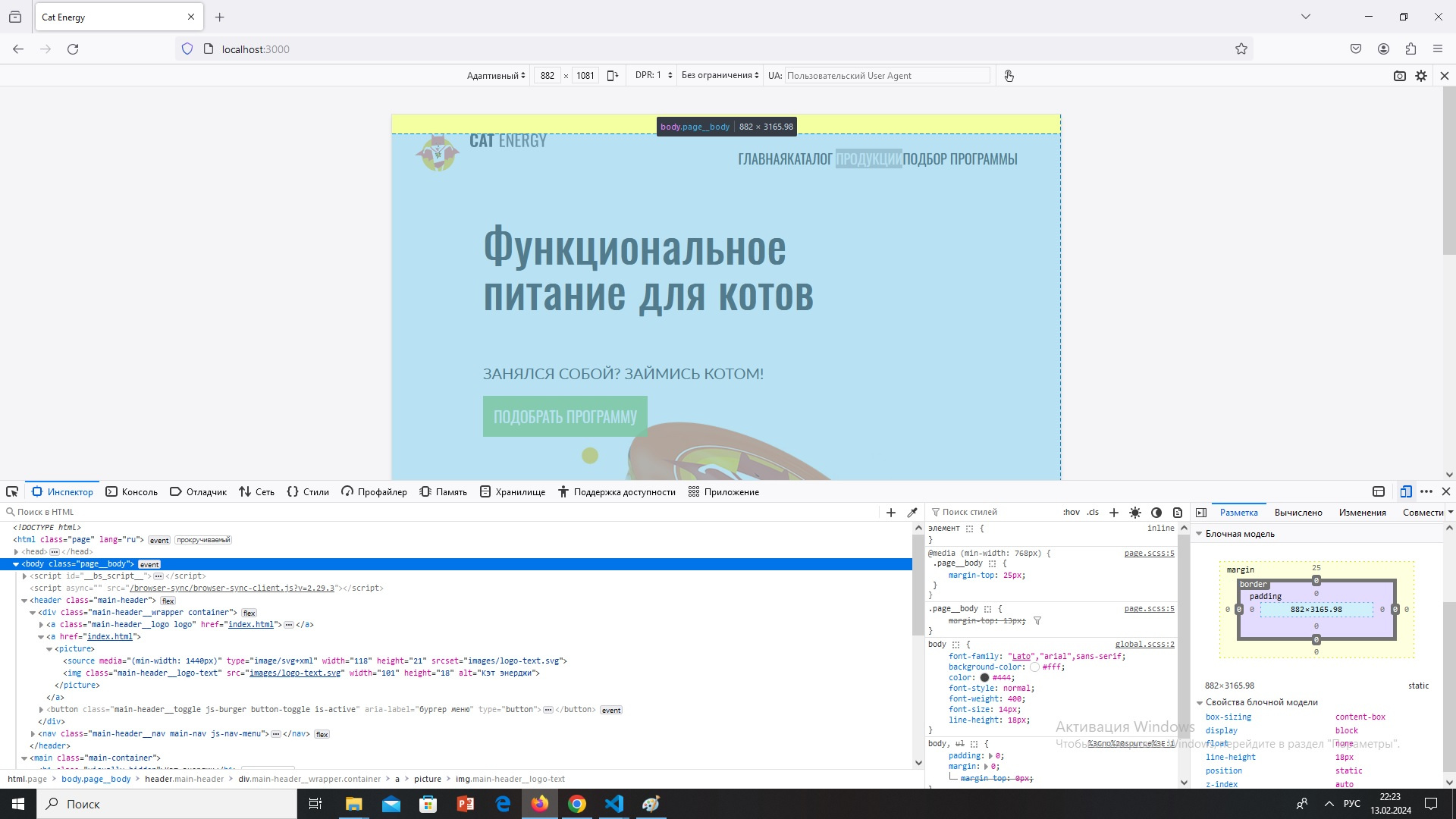Open the page.scss:5 link in media rule

1149,553
